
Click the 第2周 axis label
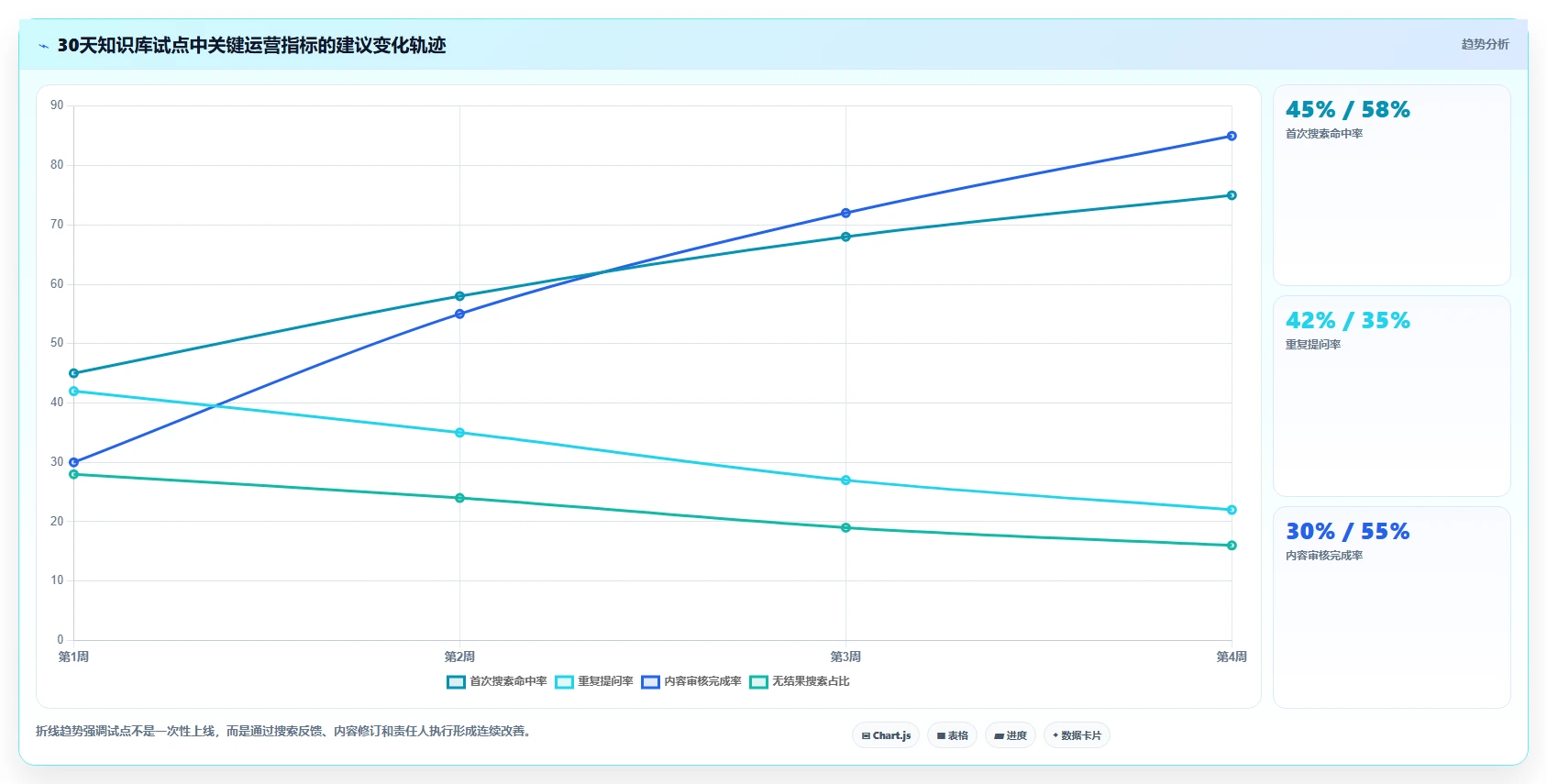pos(459,657)
